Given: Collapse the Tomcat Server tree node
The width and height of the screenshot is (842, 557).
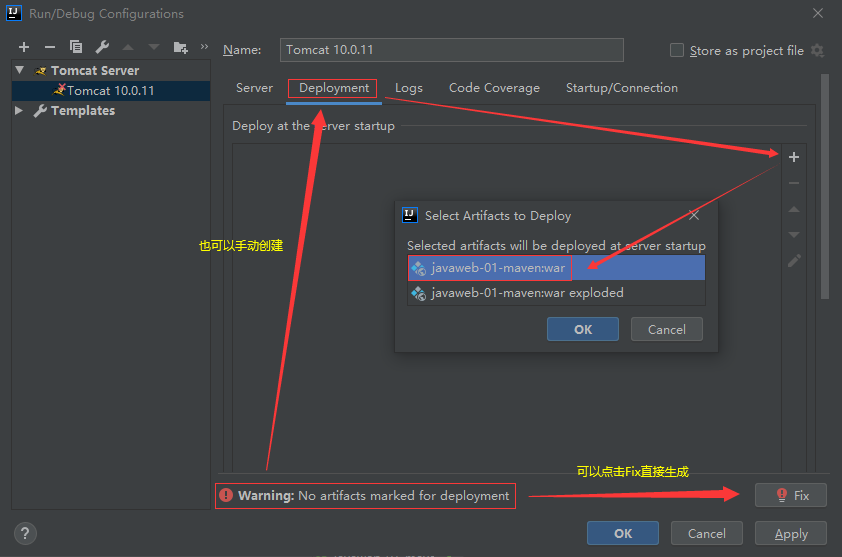Looking at the screenshot, I should pos(20,70).
